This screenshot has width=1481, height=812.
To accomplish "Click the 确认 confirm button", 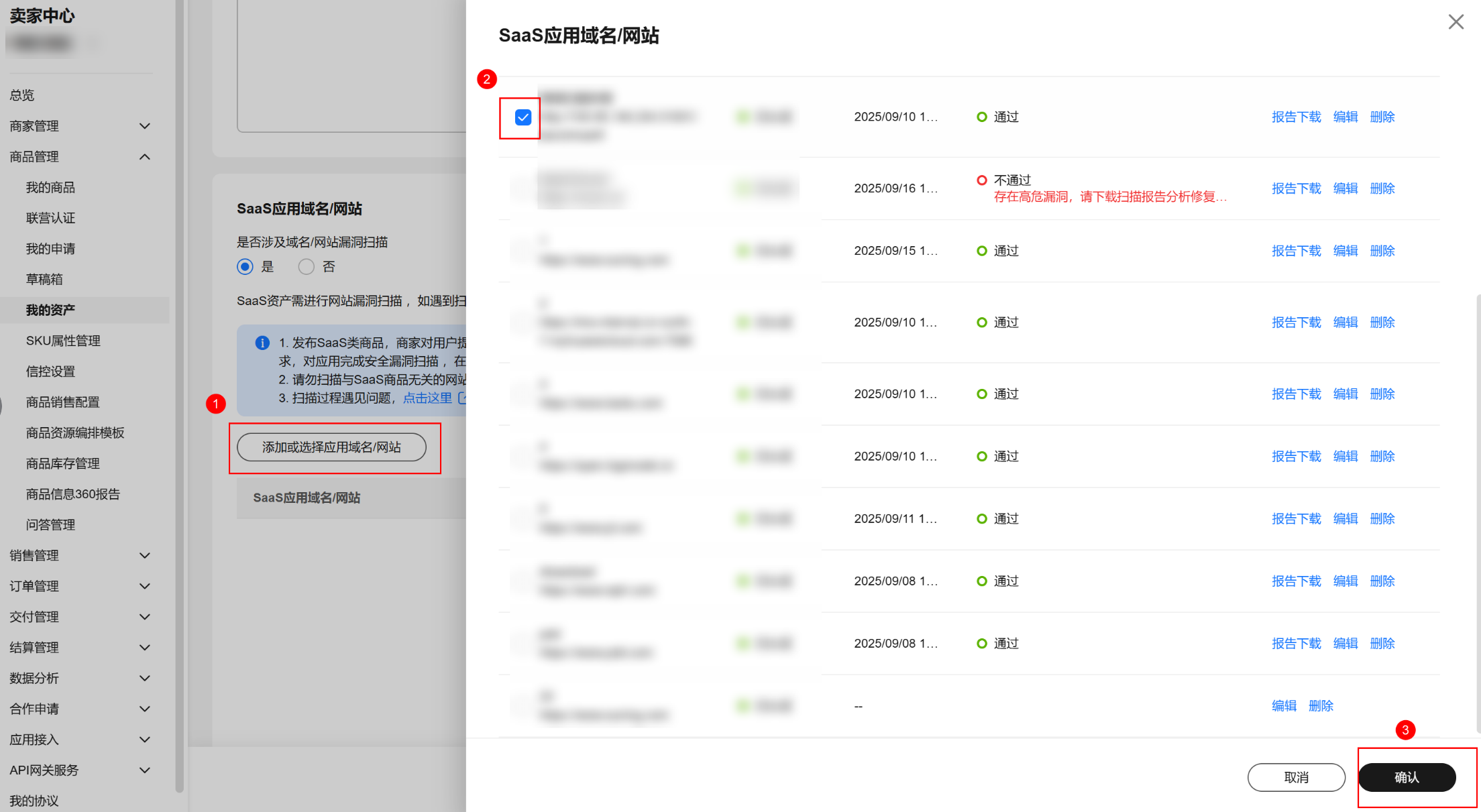I will [x=1407, y=777].
